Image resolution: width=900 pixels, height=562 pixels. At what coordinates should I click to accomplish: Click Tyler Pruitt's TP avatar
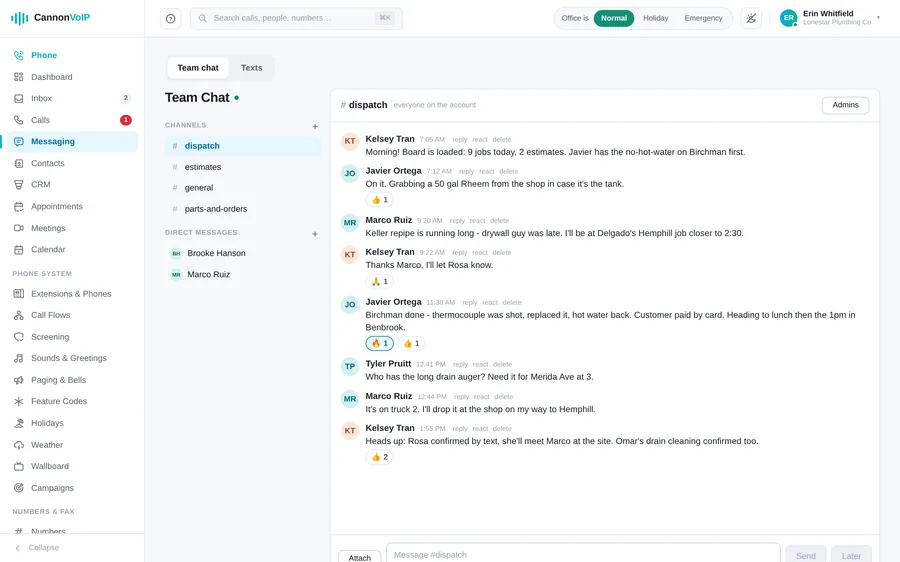tap(350, 366)
